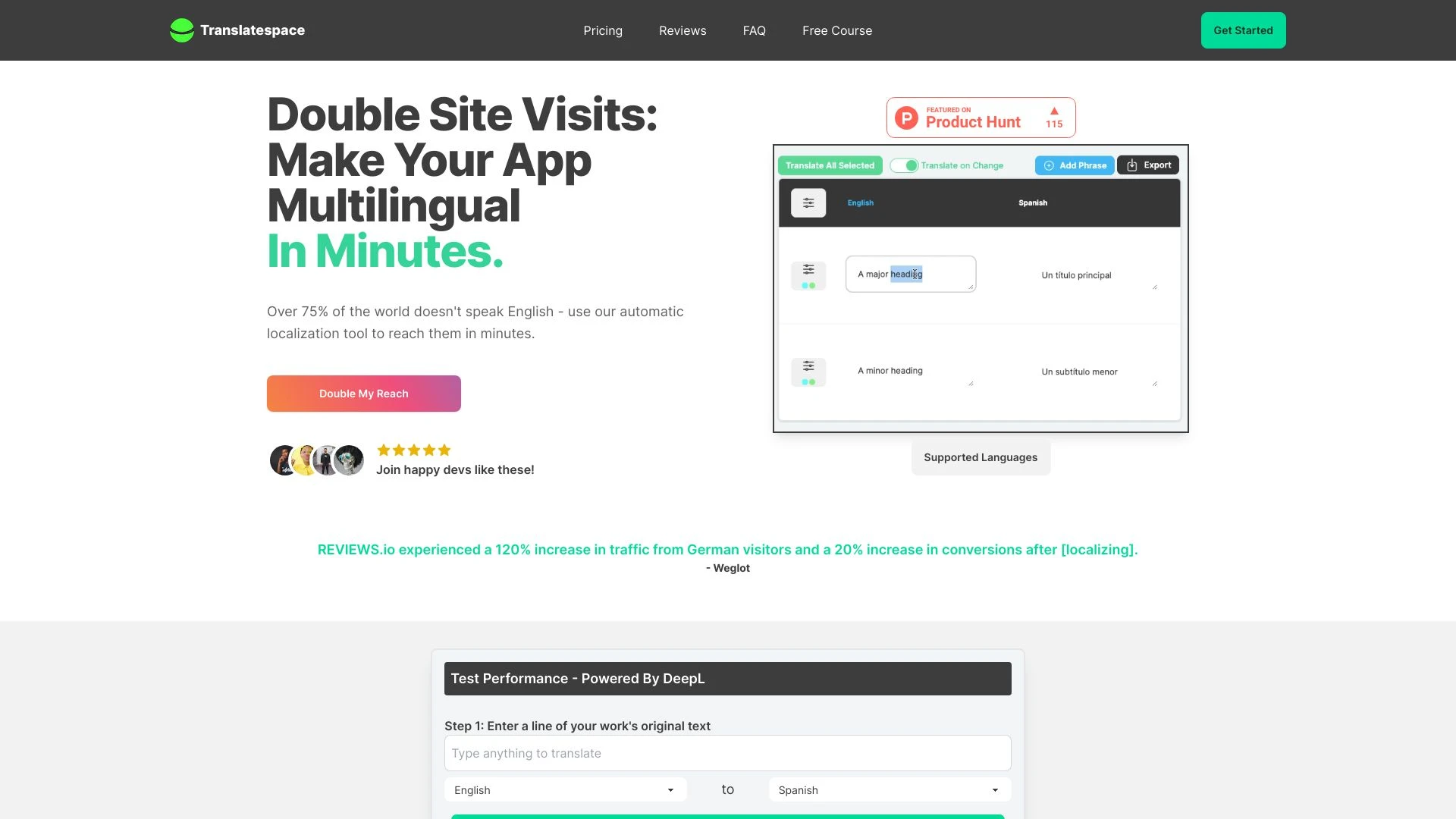Select Spanish from target language dropdown
1456x819 pixels.
click(890, 790)
